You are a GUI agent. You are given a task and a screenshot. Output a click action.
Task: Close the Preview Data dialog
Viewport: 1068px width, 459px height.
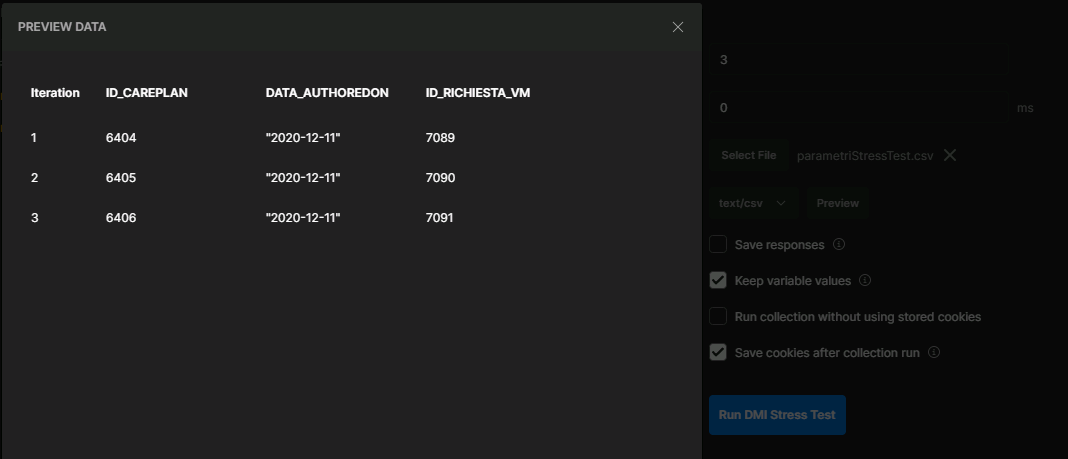coord(678,27)
